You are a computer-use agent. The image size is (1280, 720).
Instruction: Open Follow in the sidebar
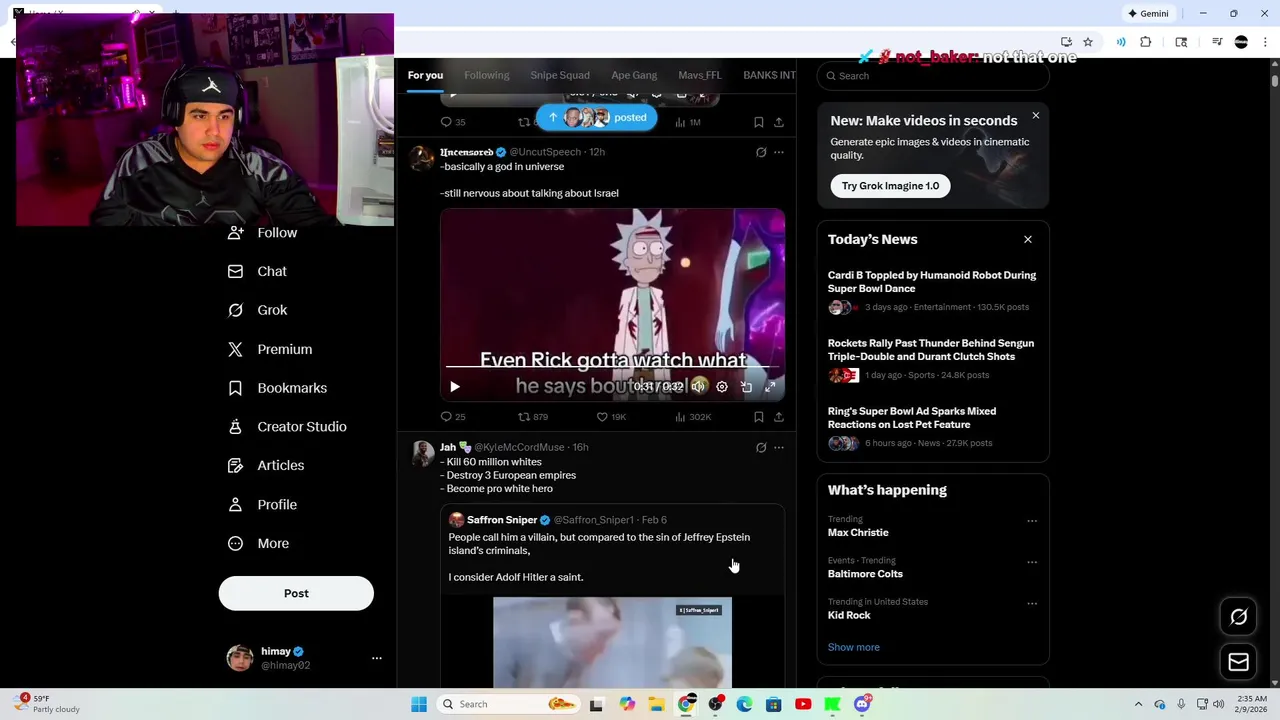(x=263, y=233)
